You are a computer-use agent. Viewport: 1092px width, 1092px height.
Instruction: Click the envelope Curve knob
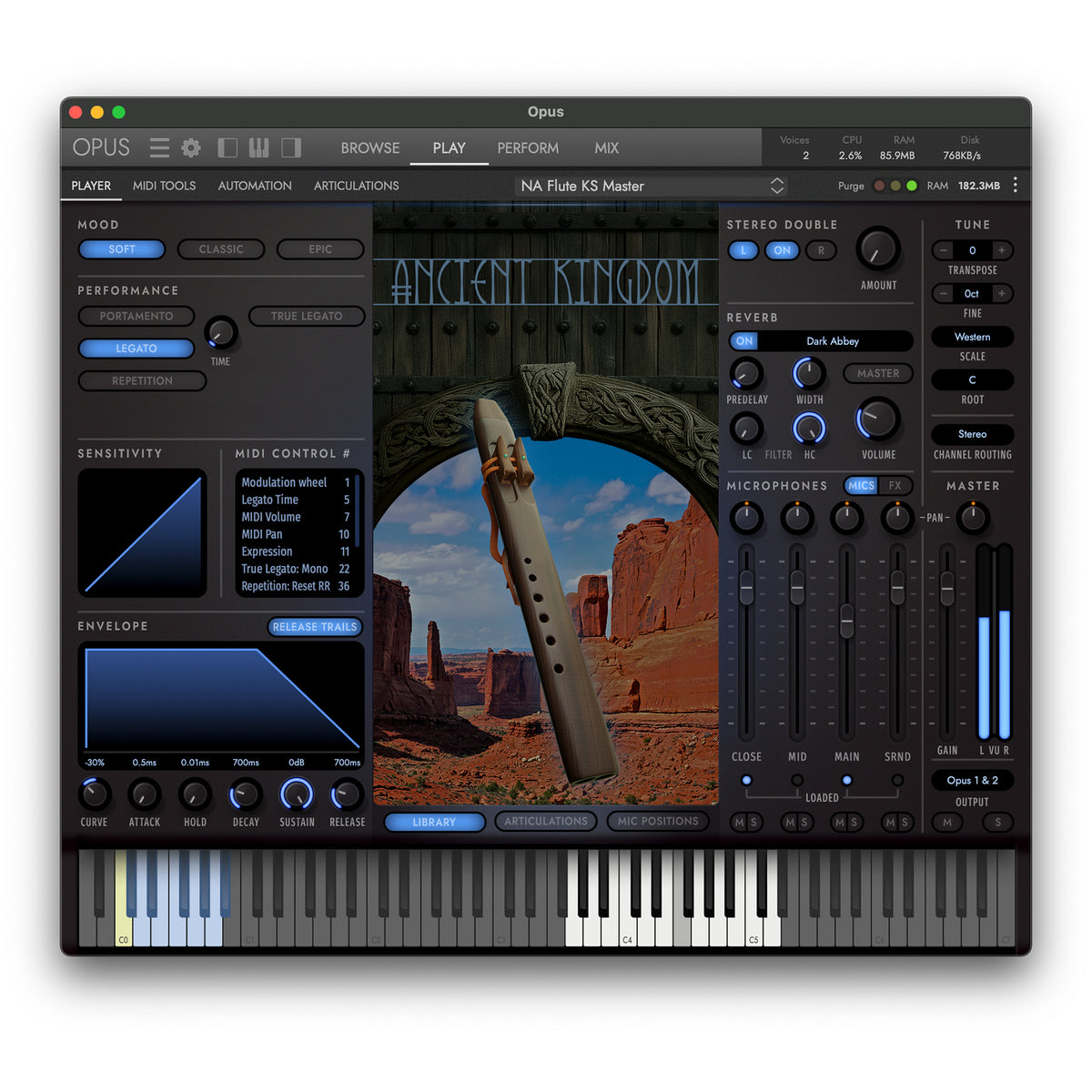94,795
